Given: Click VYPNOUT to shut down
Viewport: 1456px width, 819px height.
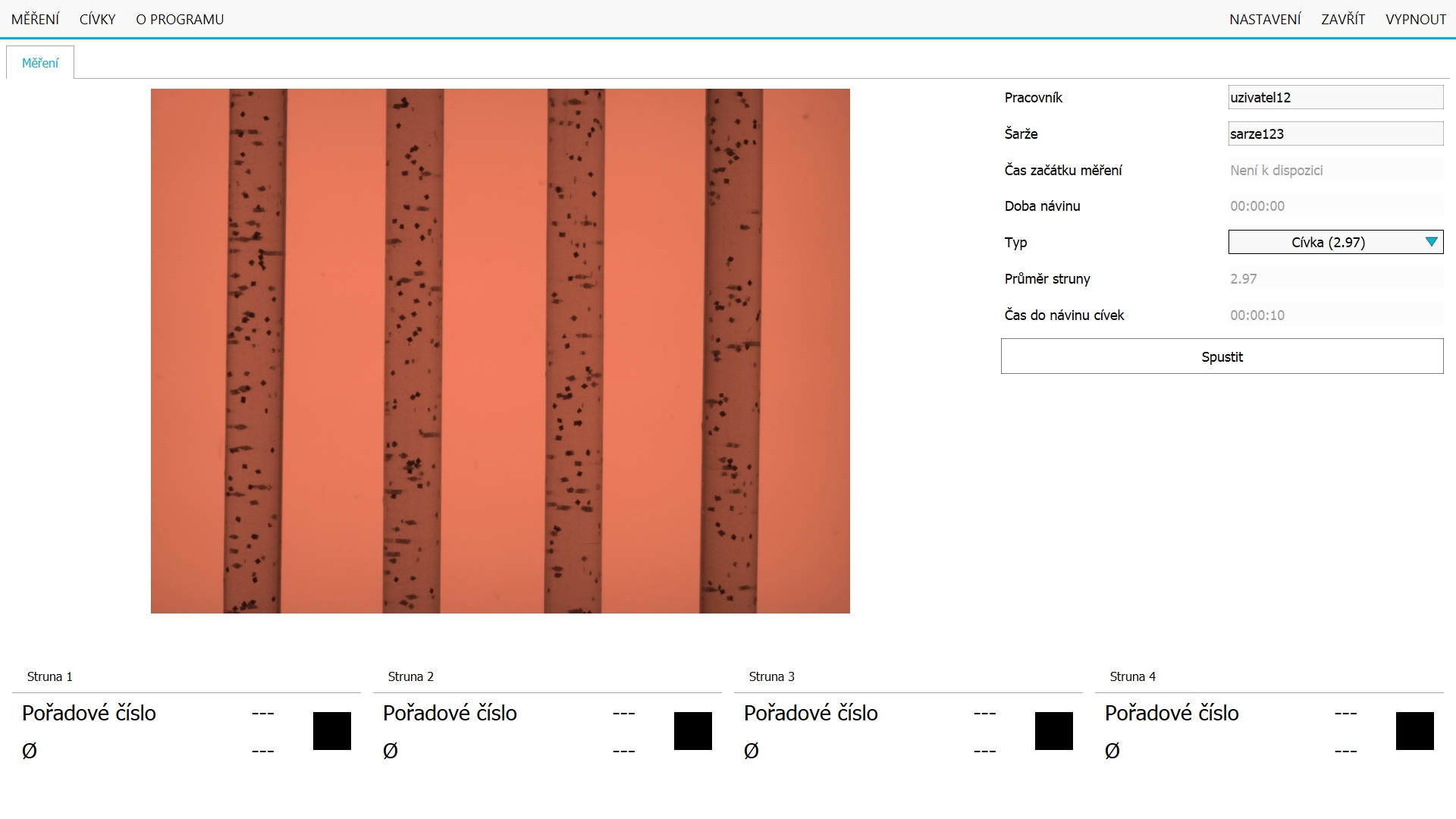Looking at the screenshot, I should (x=1416, y=19).
